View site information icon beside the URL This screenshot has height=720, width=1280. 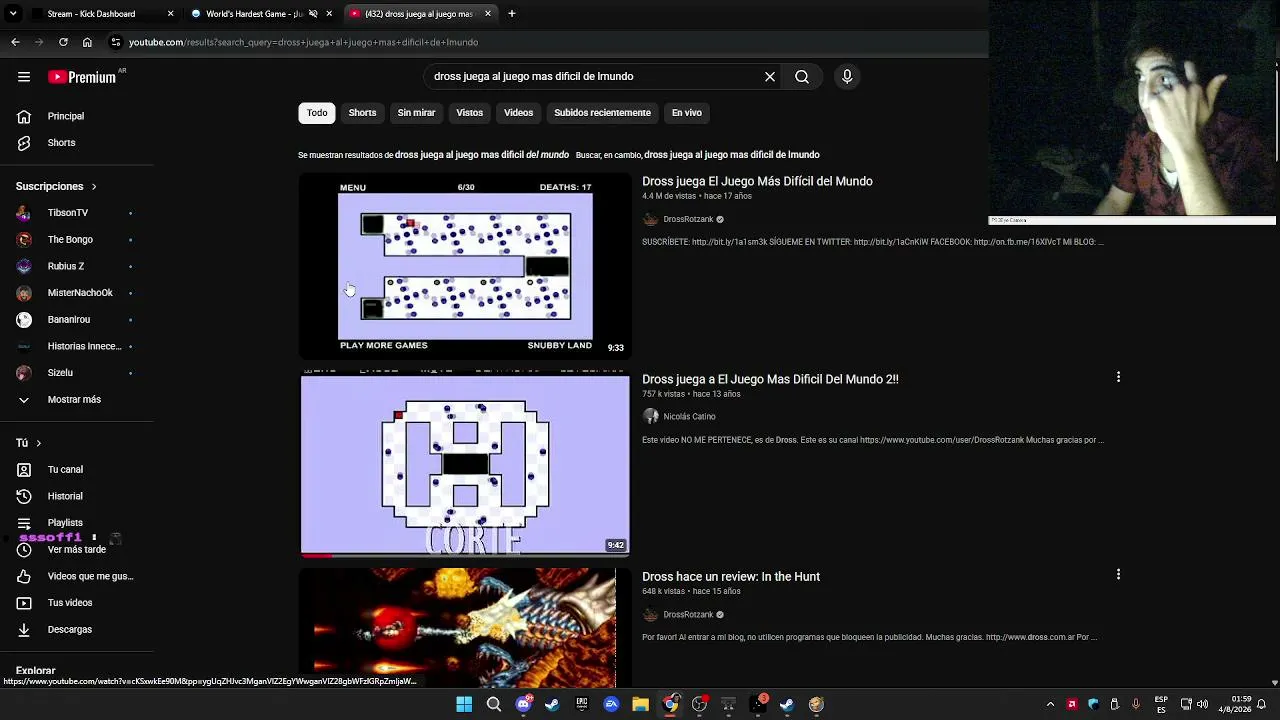pyautogui.click(x=116, y=42)
